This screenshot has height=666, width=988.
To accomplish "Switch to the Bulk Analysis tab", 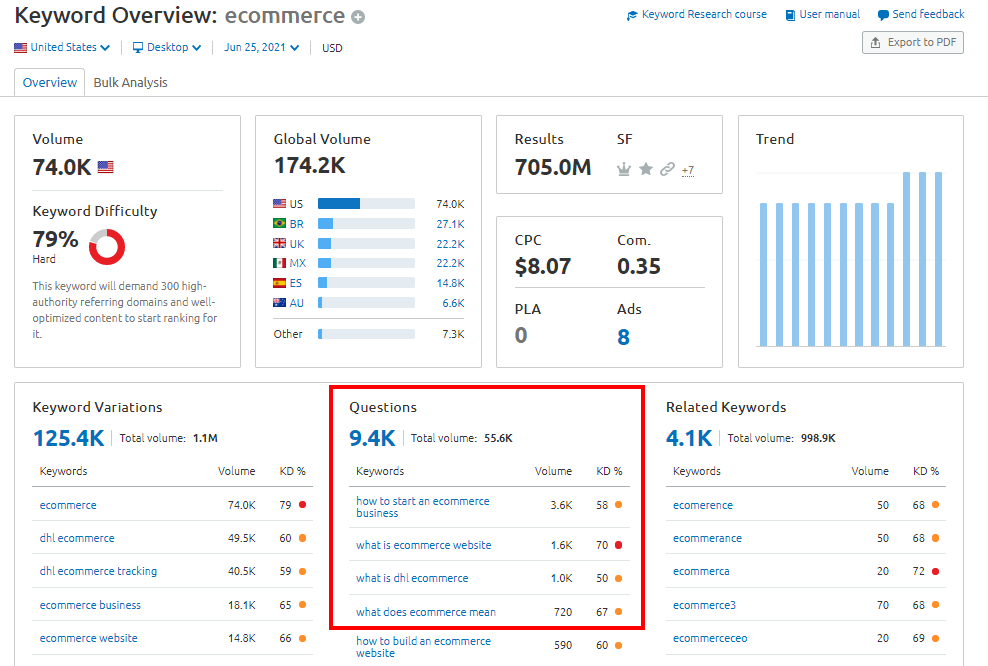I will click(x=131, y=83).
